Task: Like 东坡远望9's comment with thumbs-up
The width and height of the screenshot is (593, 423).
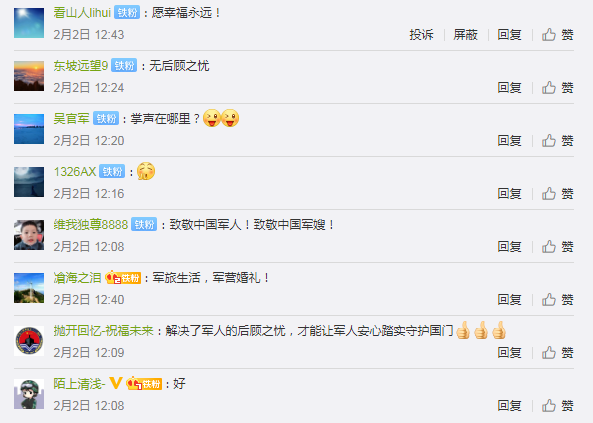Action: [557, 88]
